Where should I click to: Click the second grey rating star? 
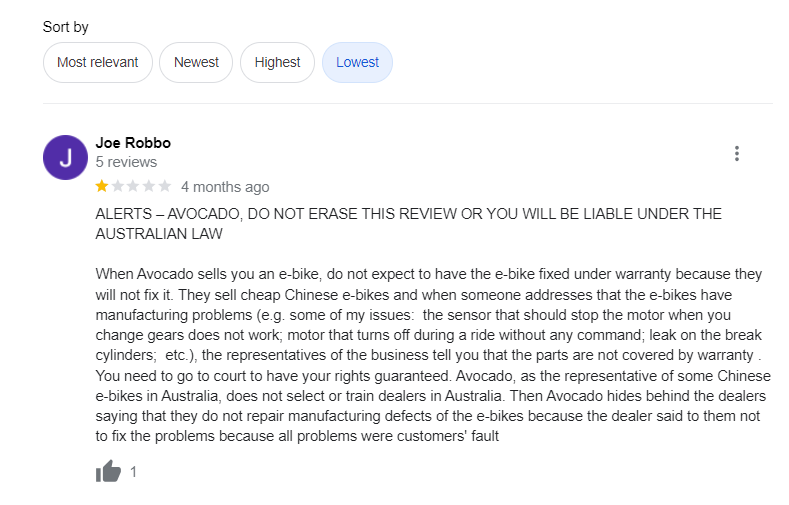point(118,187)
